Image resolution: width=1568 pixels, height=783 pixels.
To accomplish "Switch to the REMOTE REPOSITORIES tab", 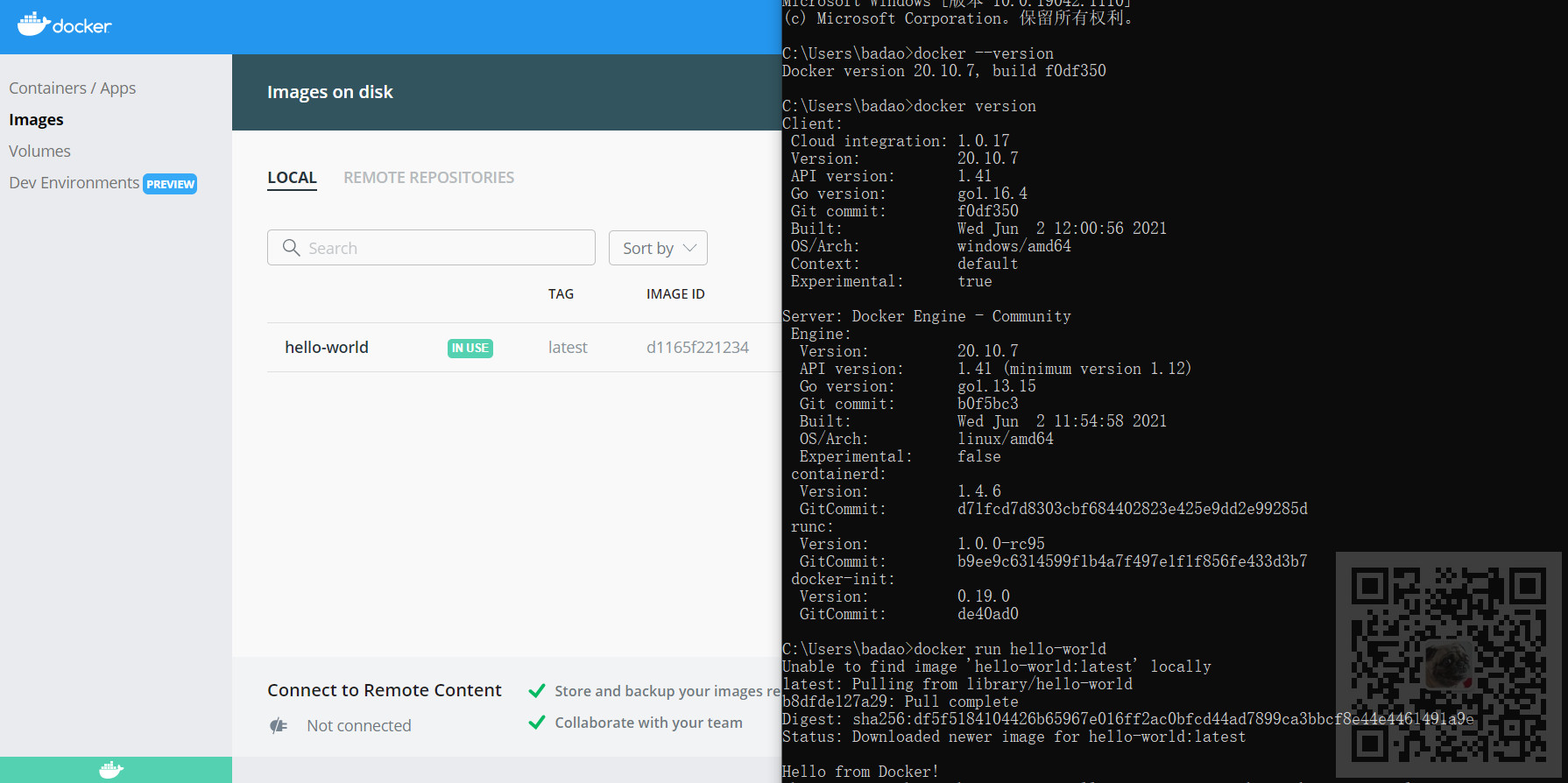I will point(428,178).
